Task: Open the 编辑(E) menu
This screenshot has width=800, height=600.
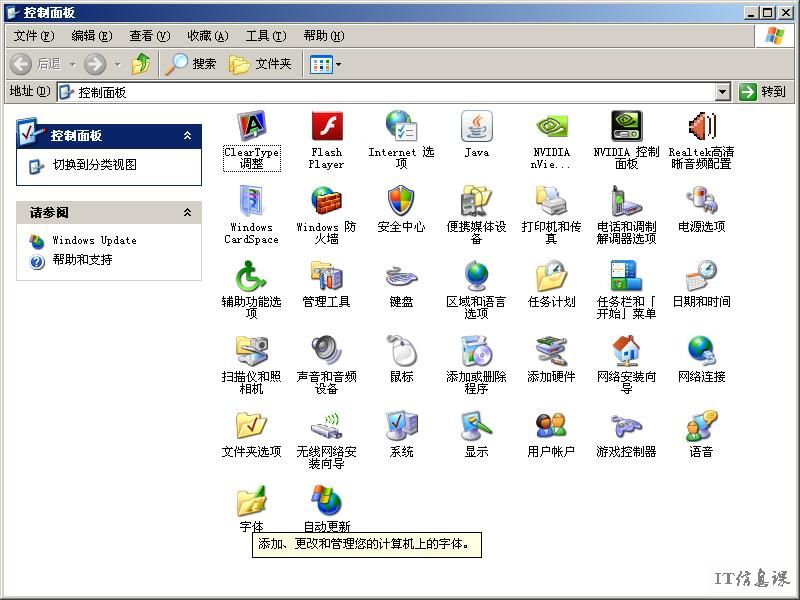Action: (92, 36)
